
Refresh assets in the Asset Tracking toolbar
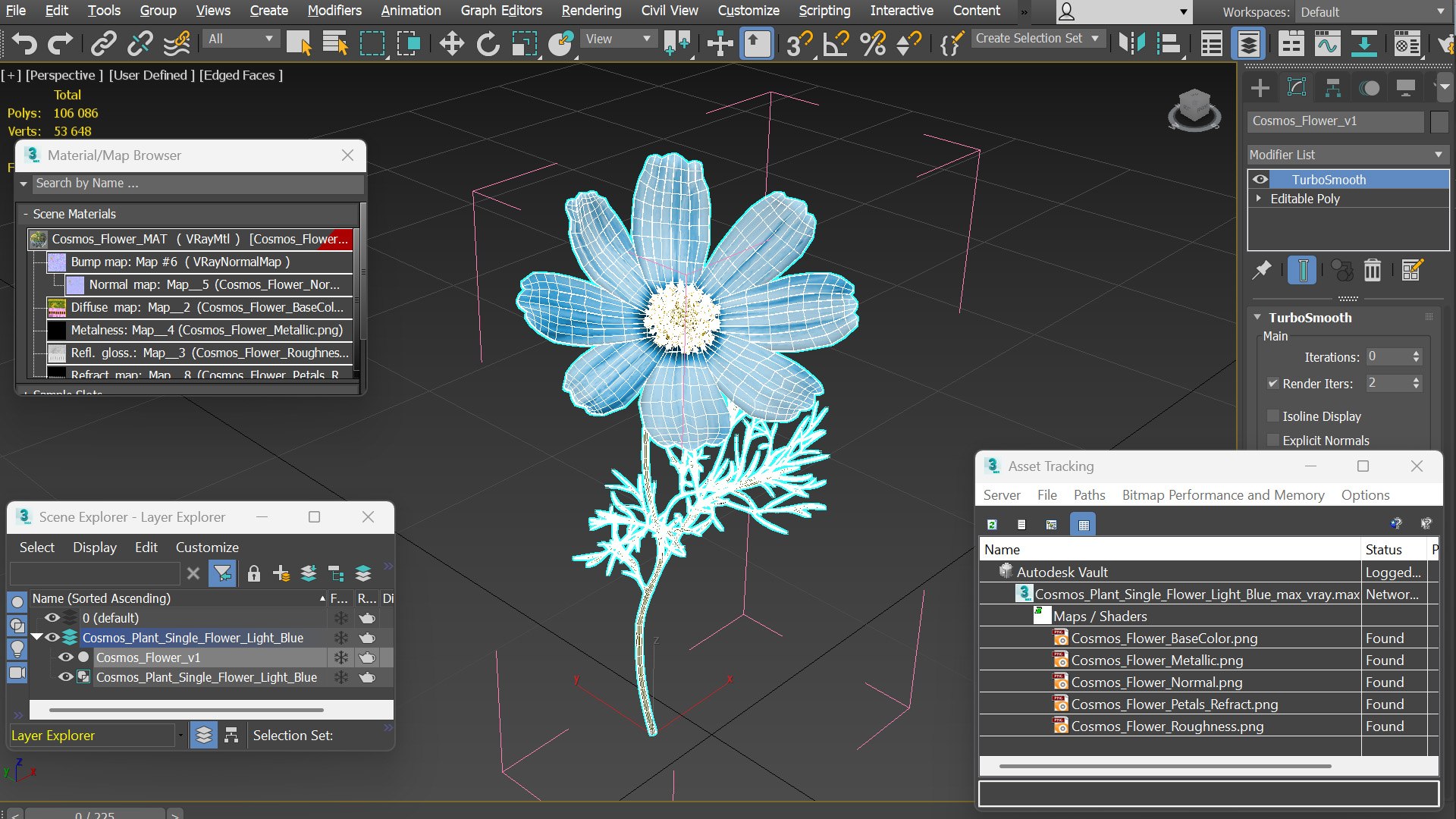(x=992, y=524)
